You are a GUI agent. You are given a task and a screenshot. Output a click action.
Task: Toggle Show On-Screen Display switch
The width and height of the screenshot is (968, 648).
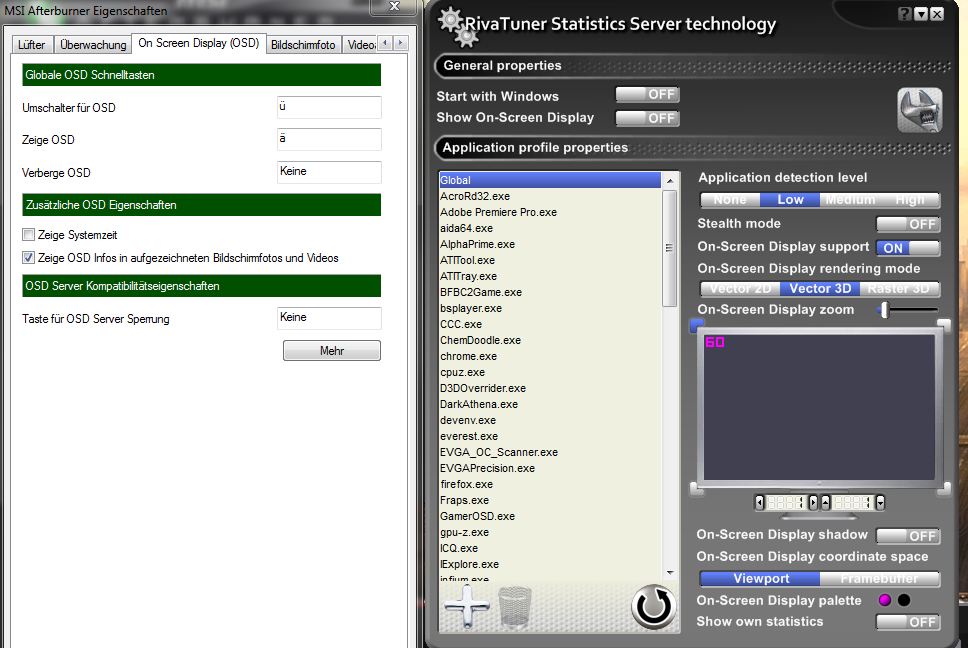pos(648,118)
